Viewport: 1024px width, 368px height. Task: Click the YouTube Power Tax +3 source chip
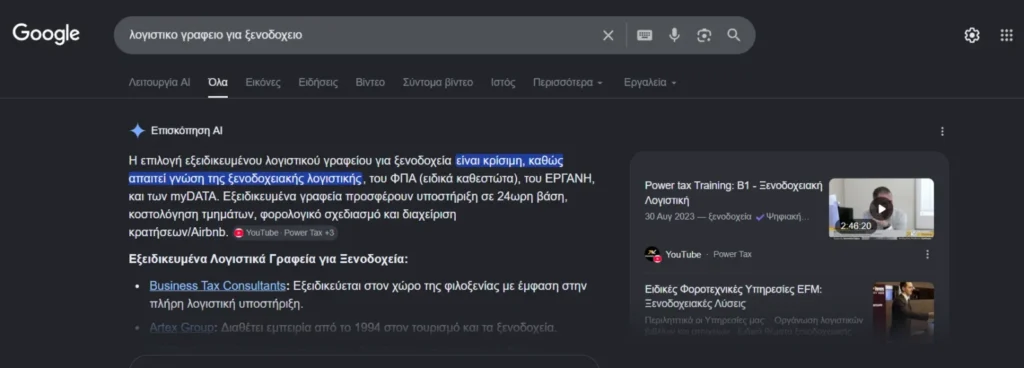(285, 233)
